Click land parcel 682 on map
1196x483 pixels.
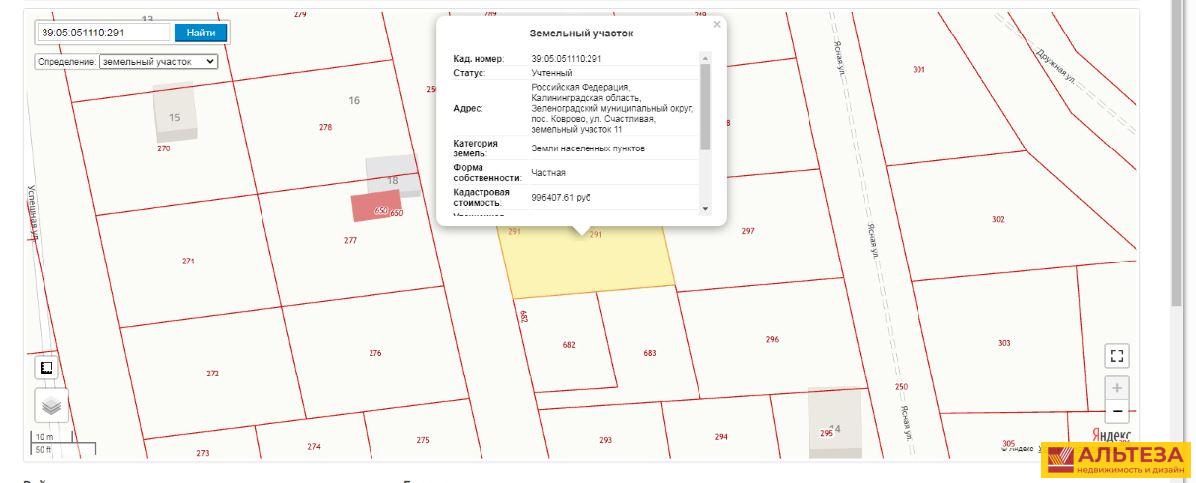point(569,345)
